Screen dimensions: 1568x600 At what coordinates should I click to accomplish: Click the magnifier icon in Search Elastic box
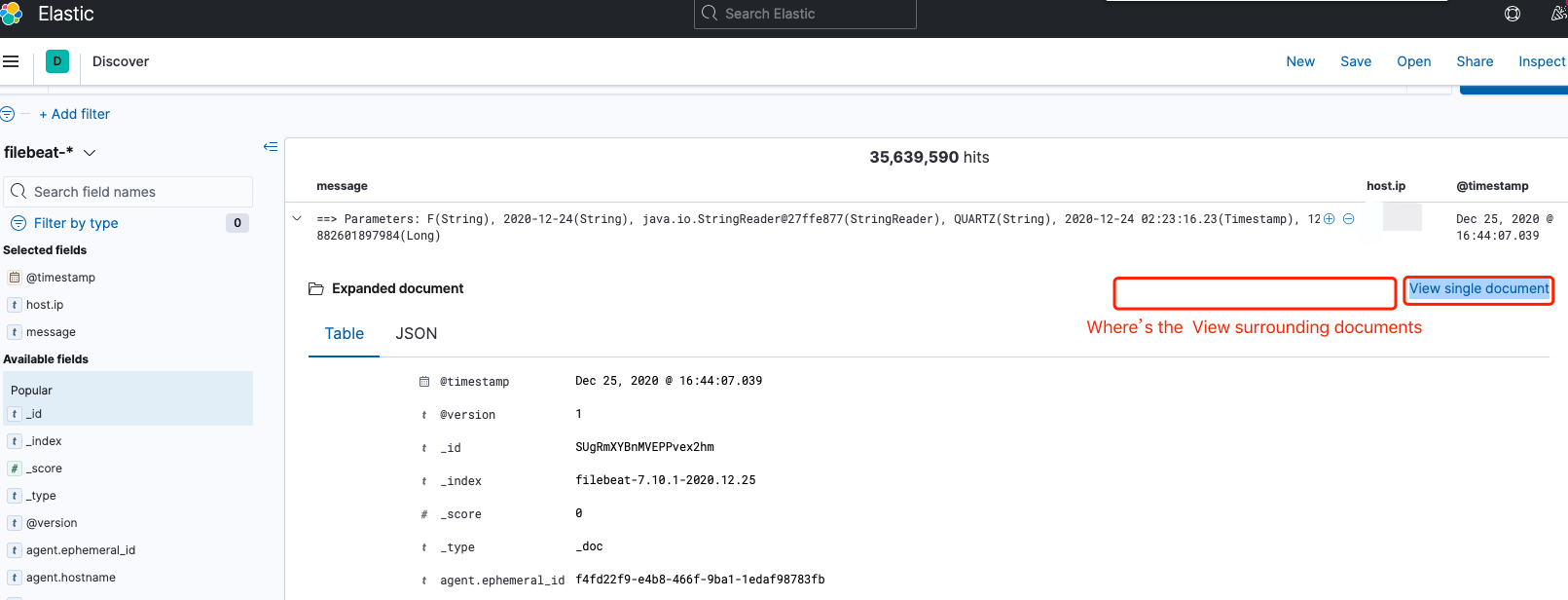pos(710,14)
